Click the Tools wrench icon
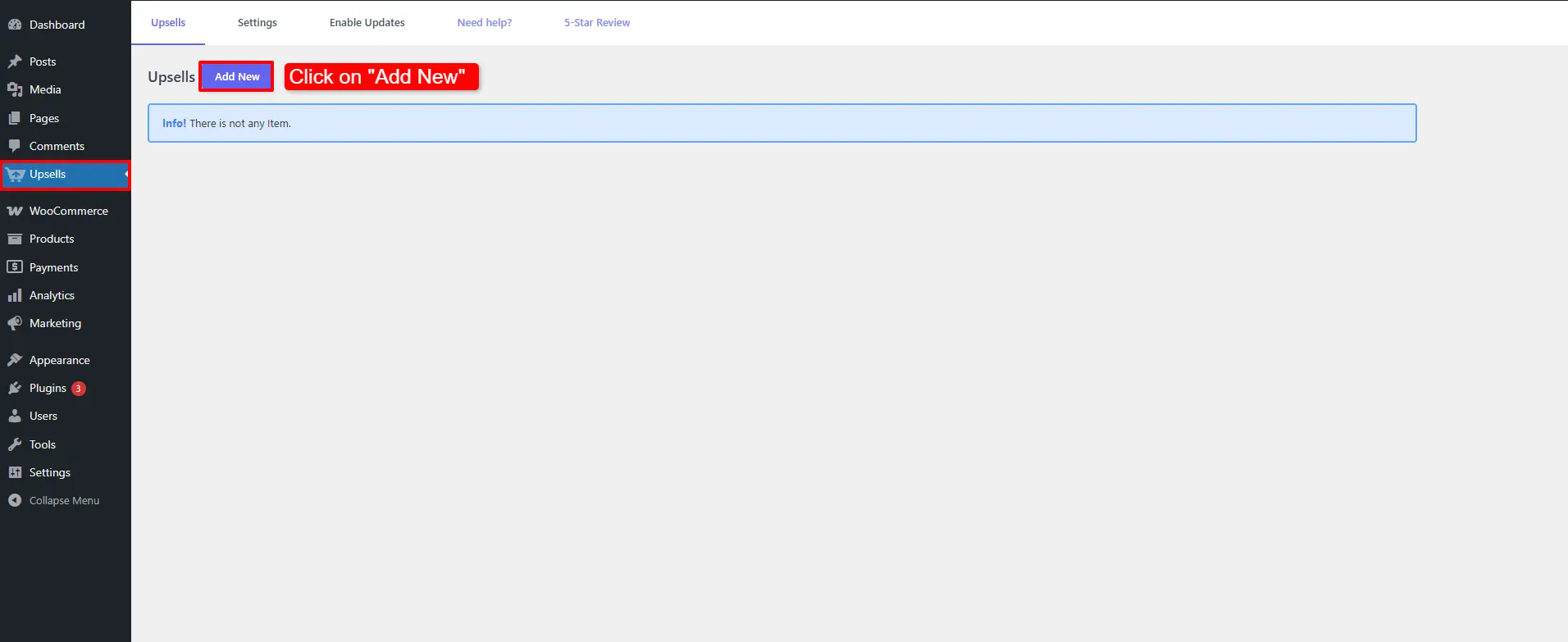1568x642 pixels. pos(15,444)
